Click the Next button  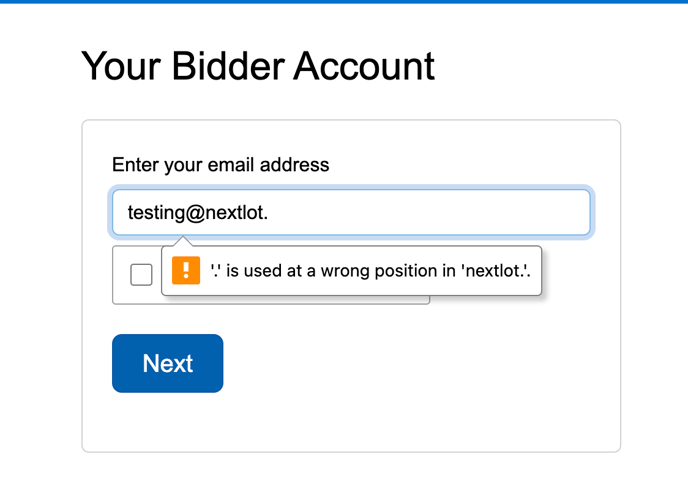click(x=168, y=363)
